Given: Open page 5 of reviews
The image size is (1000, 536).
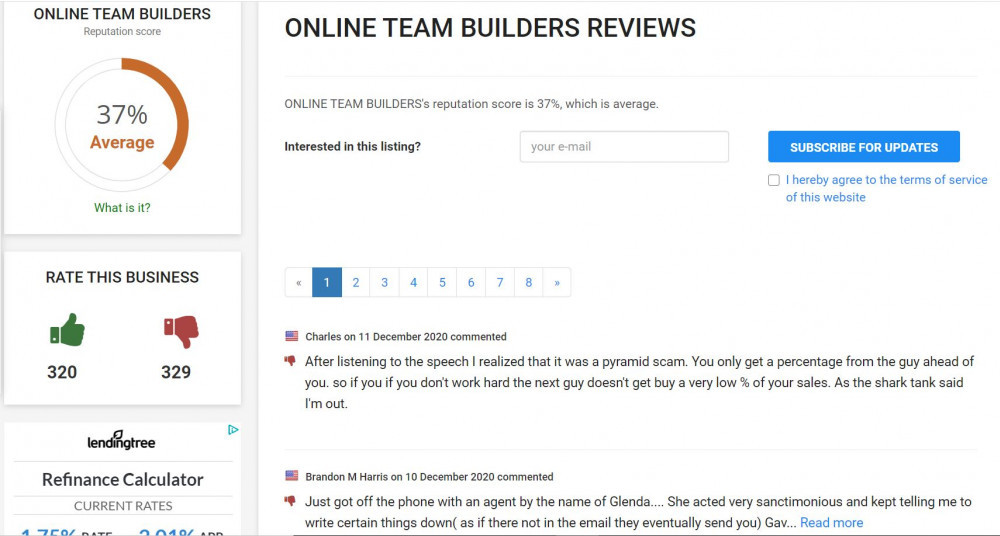Looking at the screenshot, I should (442, 283).
